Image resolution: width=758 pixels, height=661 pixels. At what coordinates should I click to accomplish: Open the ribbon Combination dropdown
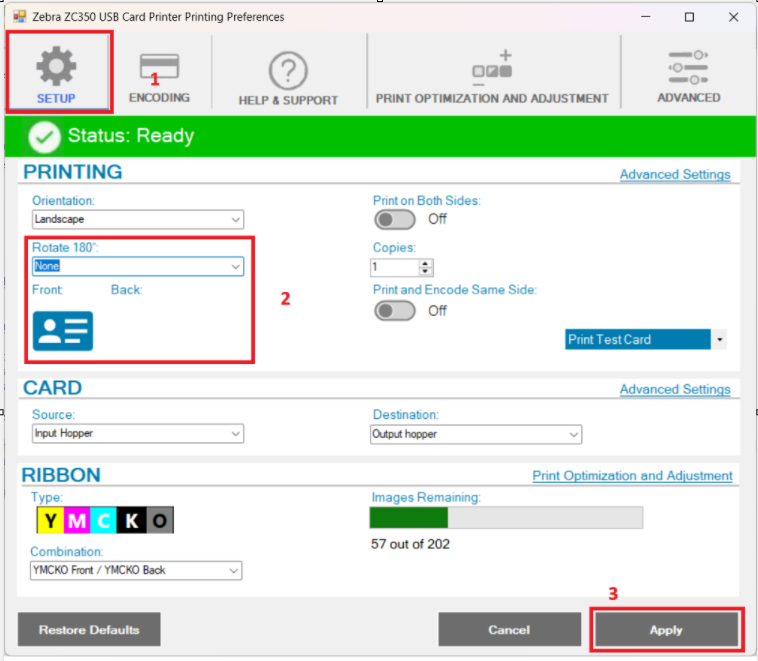tap(136, 571)
